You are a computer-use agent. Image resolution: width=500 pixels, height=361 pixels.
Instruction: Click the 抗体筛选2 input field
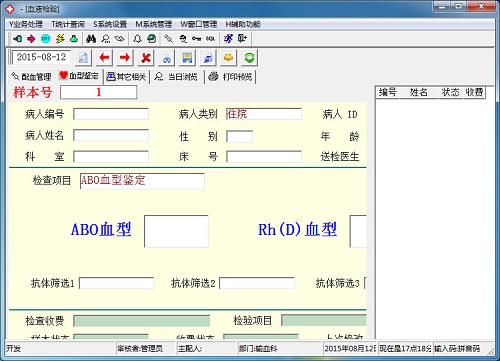coord(257,283)
